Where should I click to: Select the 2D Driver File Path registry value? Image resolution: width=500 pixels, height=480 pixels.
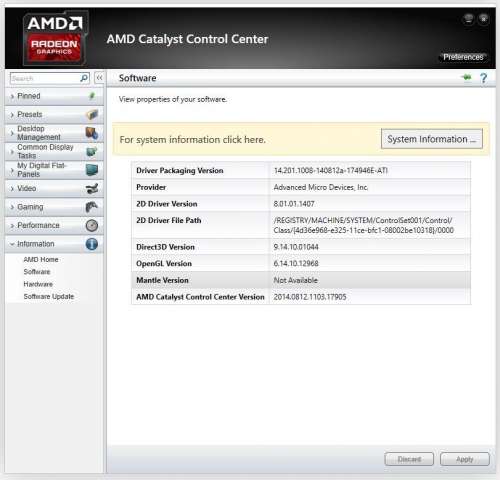363,225
